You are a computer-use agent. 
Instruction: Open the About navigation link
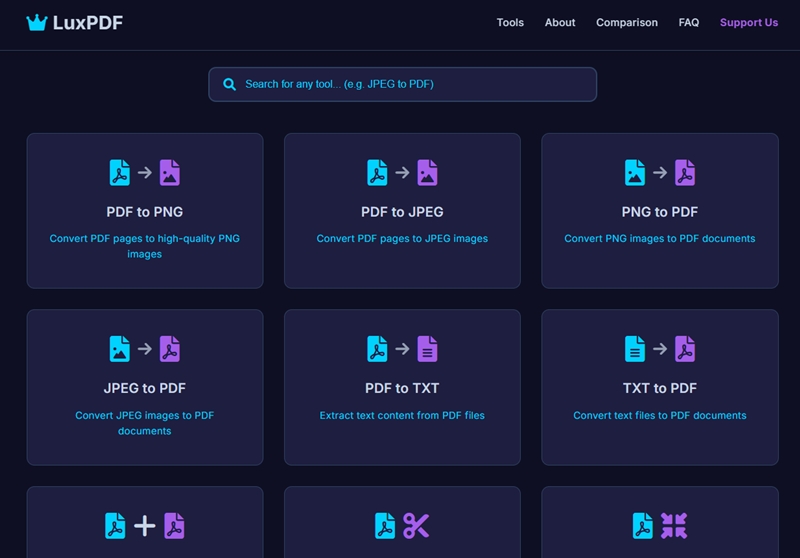pyautogui.click(x=560, y=23)
